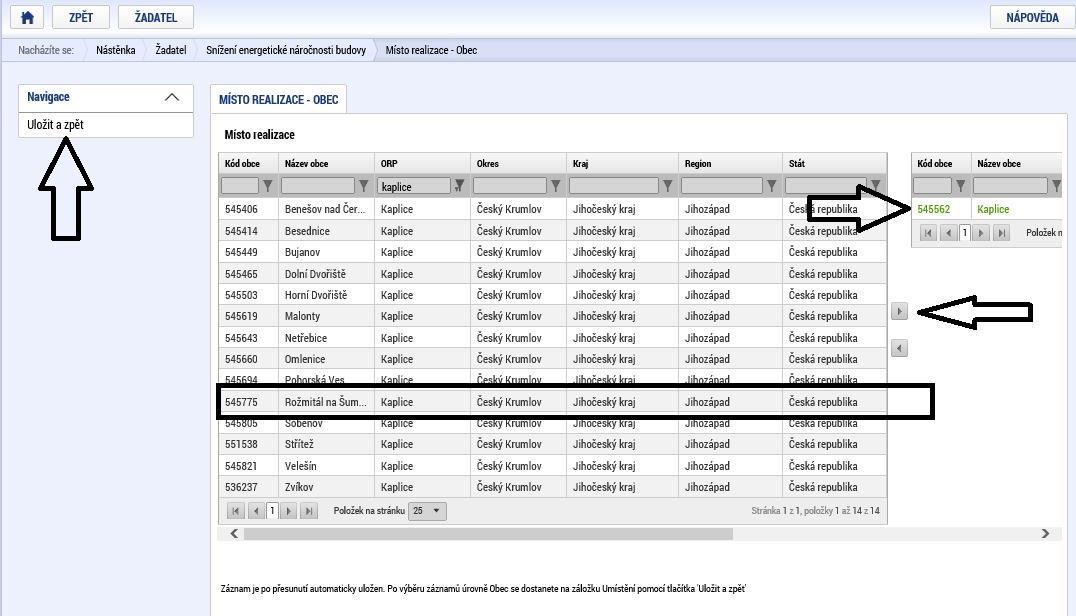Select the Besednice row
Screen dimensions: 1076x616
[553, 231]
